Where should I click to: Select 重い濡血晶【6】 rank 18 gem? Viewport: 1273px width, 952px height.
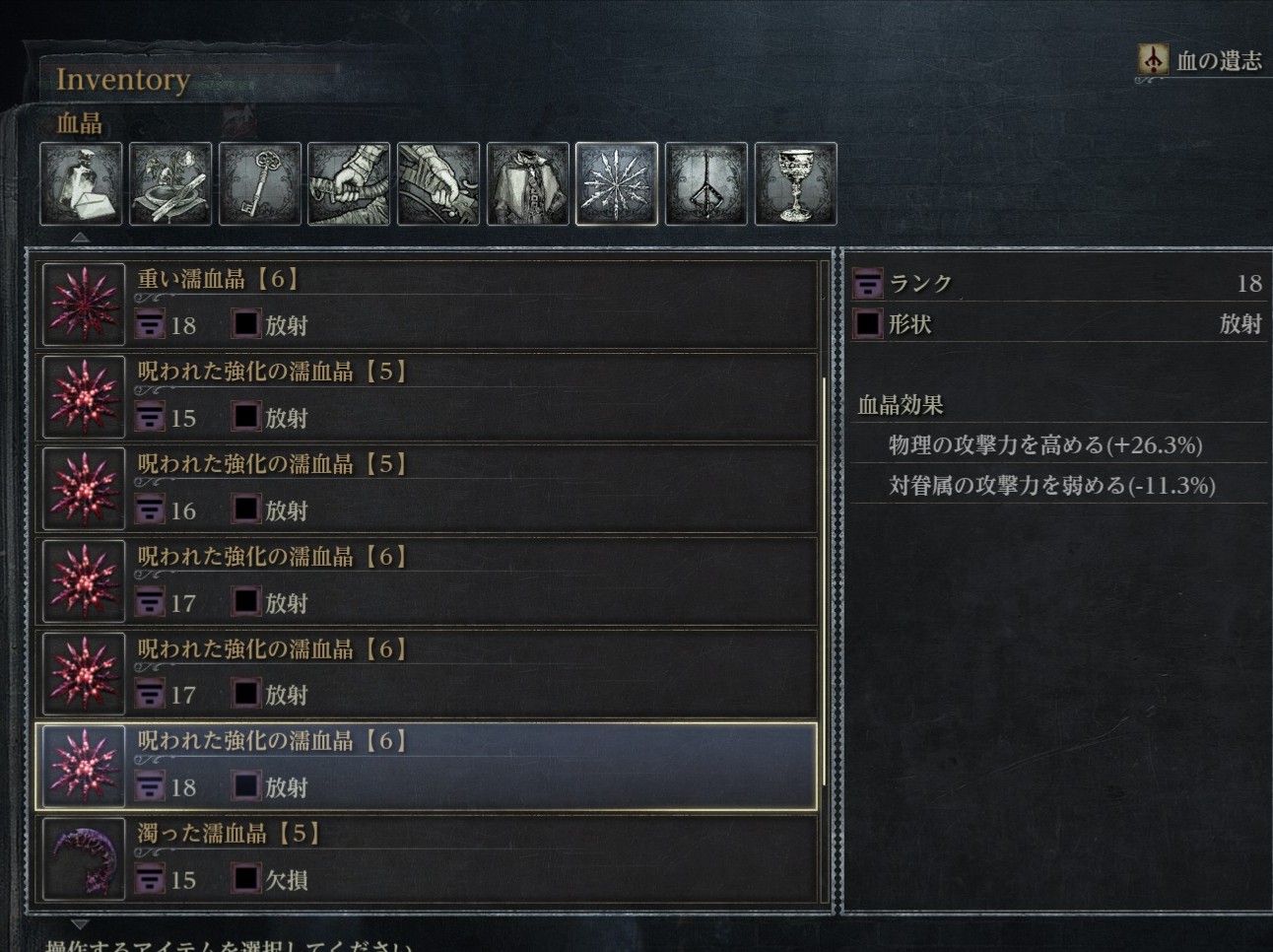427,305
